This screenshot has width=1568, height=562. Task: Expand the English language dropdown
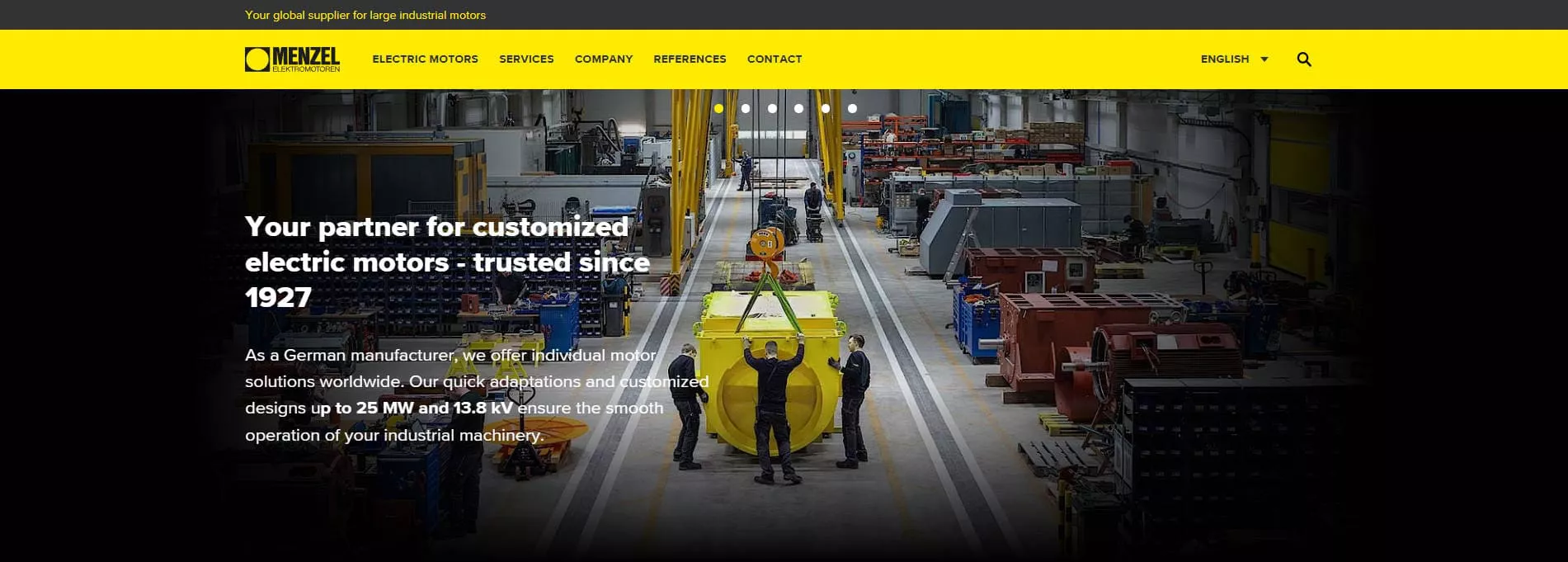[x=1234, y=59]
